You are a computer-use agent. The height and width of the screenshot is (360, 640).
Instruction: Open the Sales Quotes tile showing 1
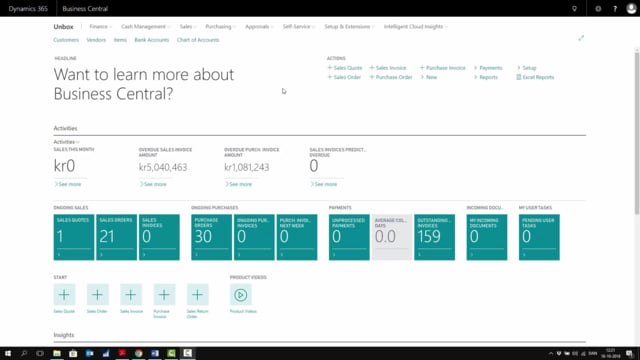coord(74,237)
